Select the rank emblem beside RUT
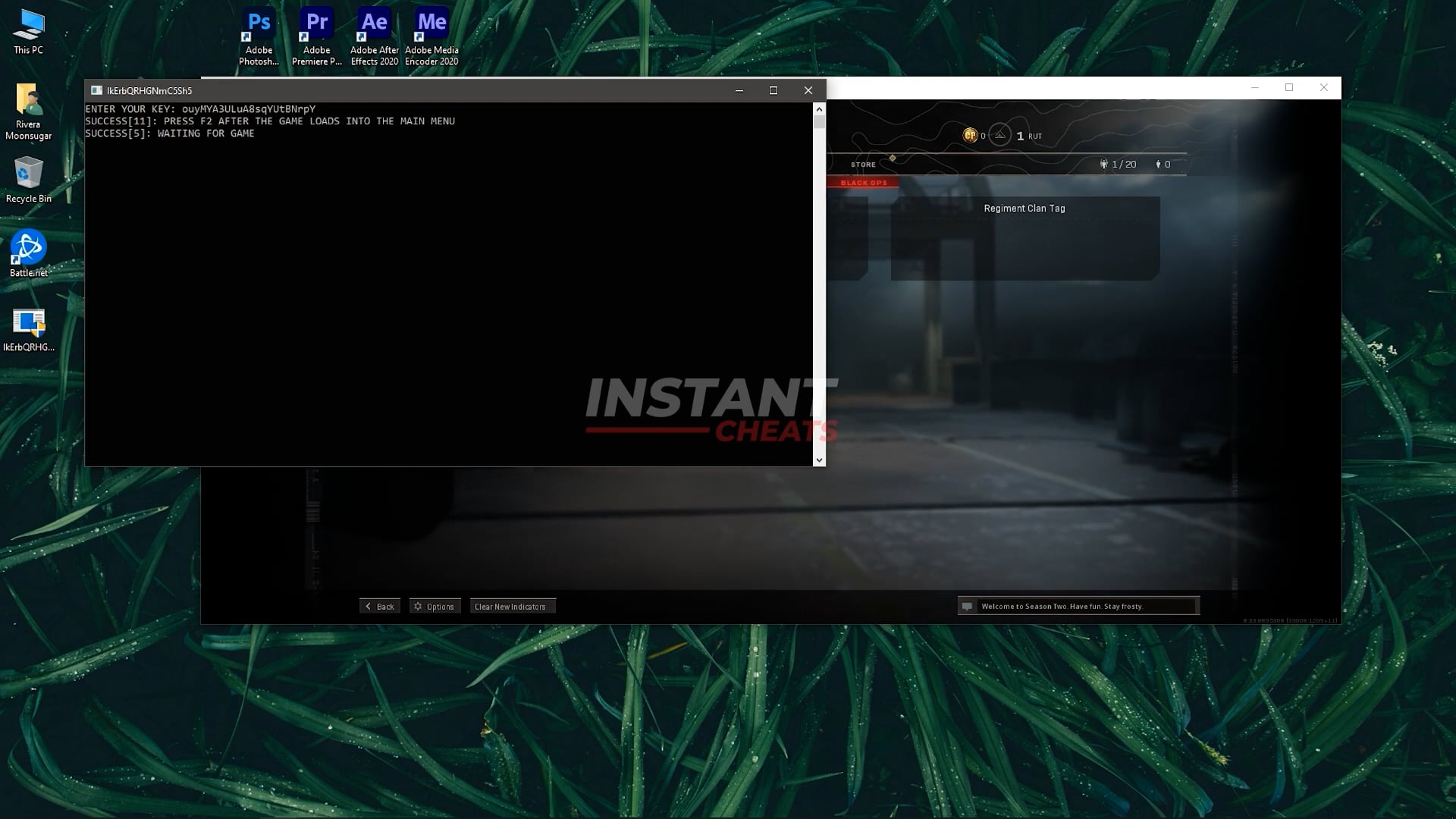 [x=1000, y=135]
